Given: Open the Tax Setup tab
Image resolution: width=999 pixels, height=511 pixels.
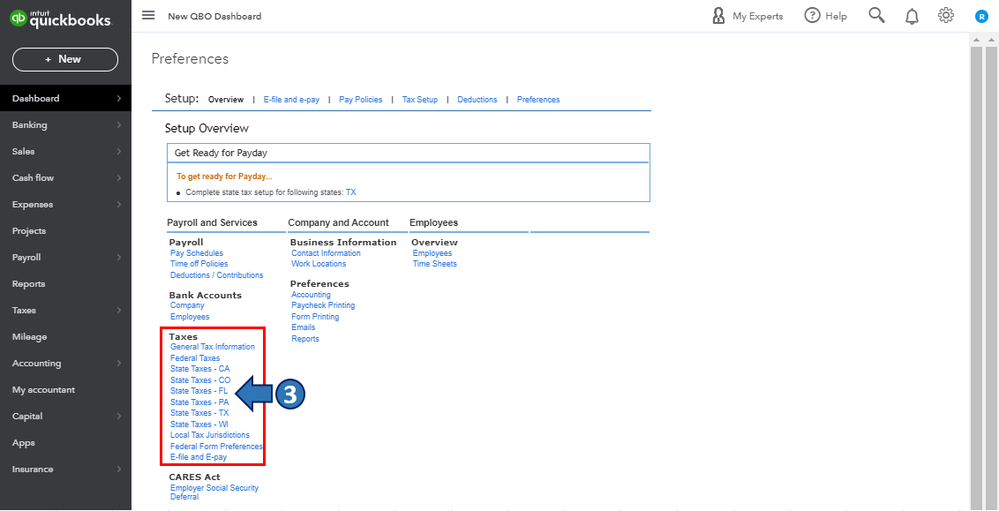Looking at the screenshot, I should pos(420,100).
